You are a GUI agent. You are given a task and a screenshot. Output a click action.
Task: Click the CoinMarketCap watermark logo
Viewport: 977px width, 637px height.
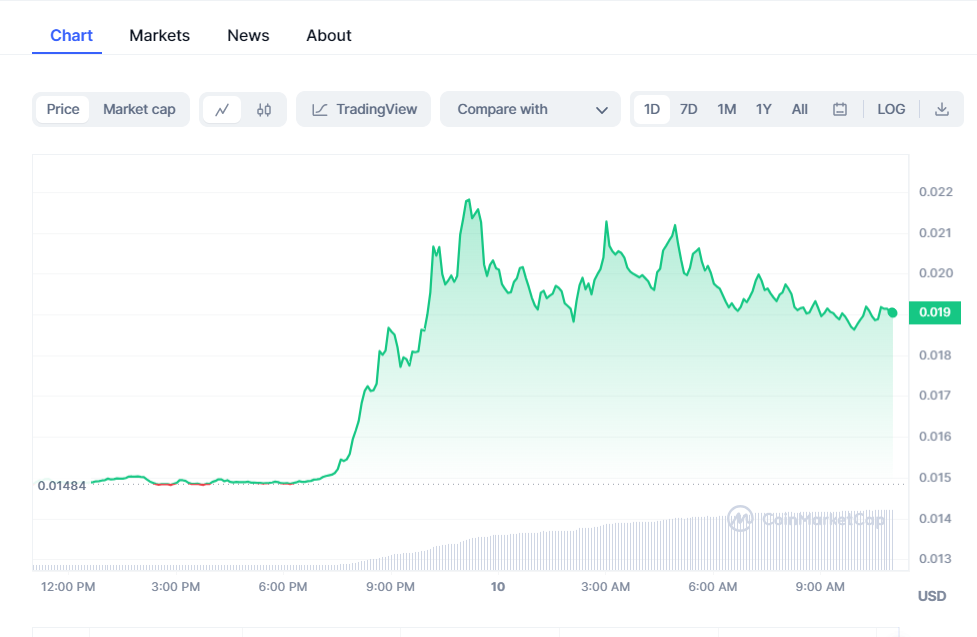coord(739,519)
